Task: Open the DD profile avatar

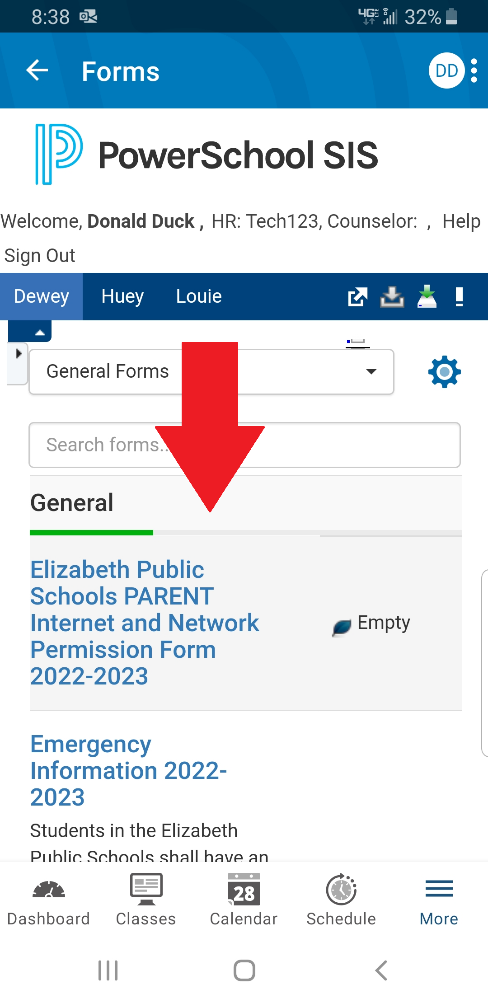Action: tap(446, 70)
